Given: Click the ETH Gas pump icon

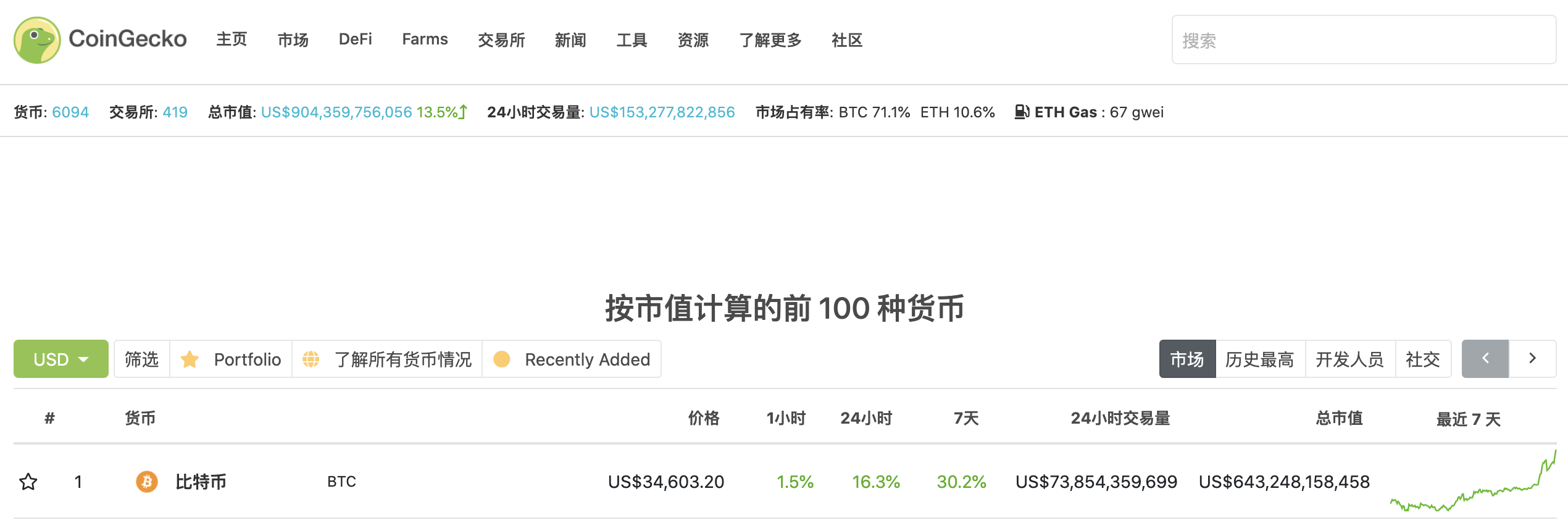Looking at the screenshot, I should click(x=1022, y=112).
